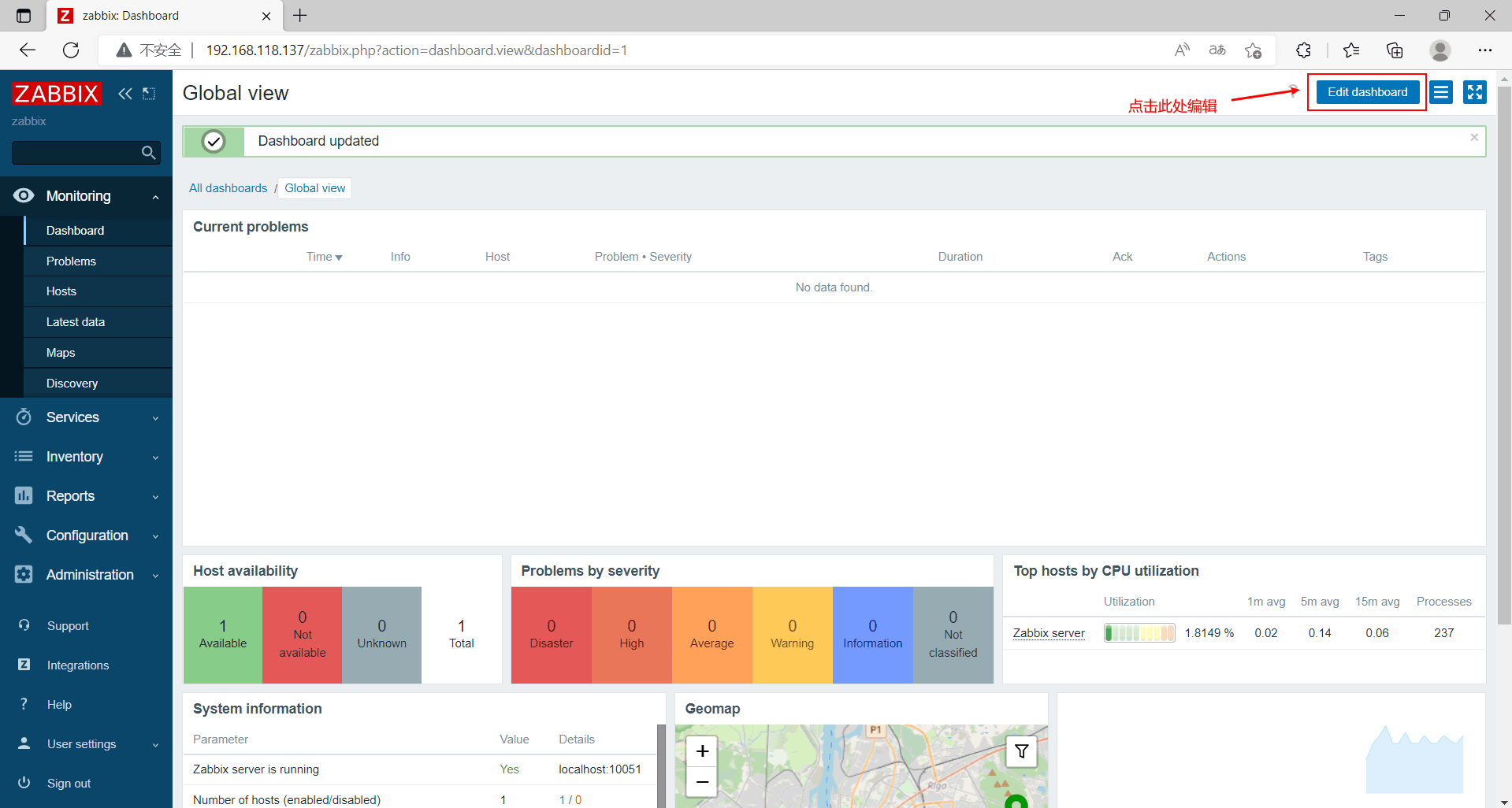This screenshot has height=808, width=1512.
Task: Expand the User settings section
Action: (155, 745)
